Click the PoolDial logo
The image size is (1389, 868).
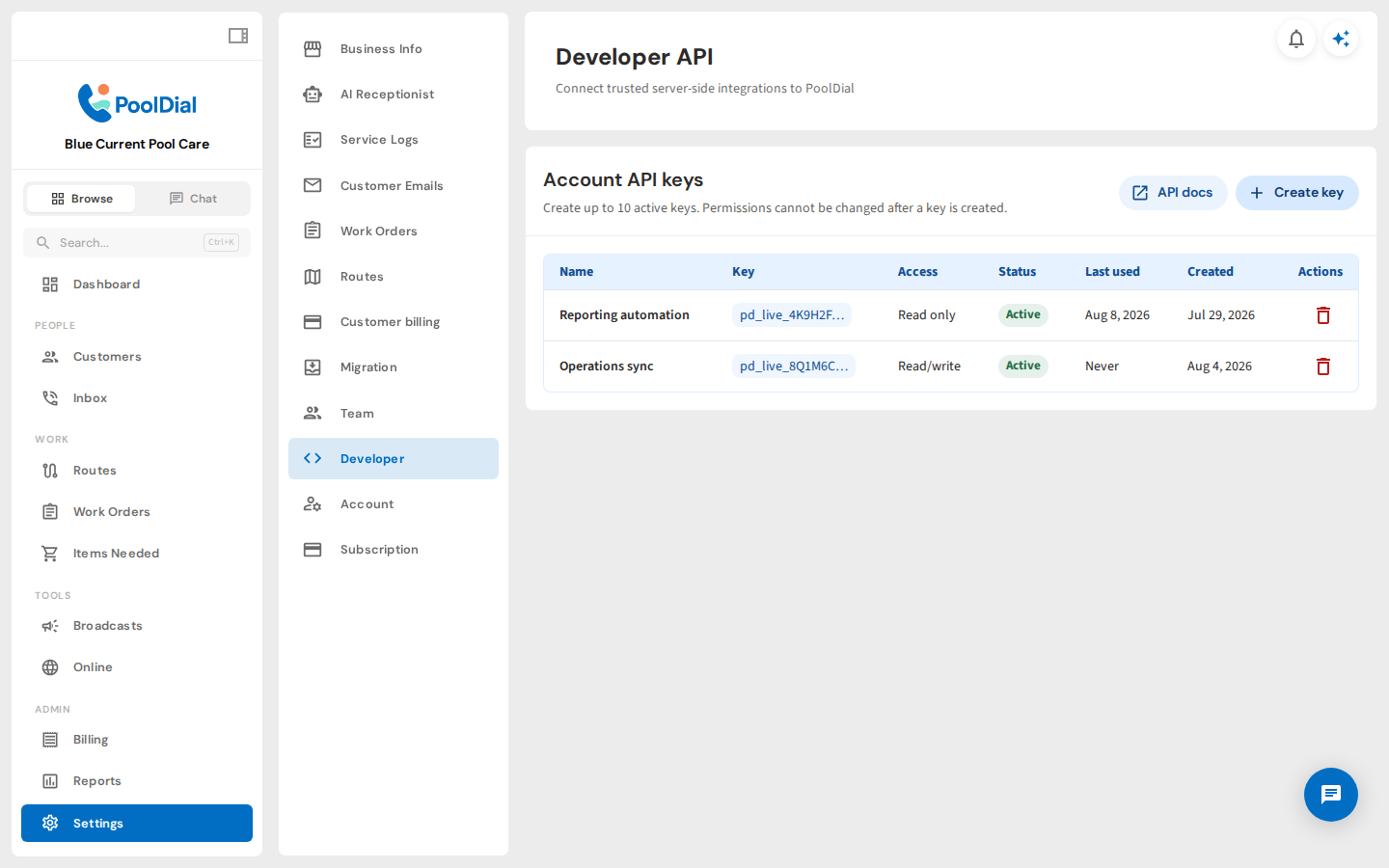pos(137,103)
